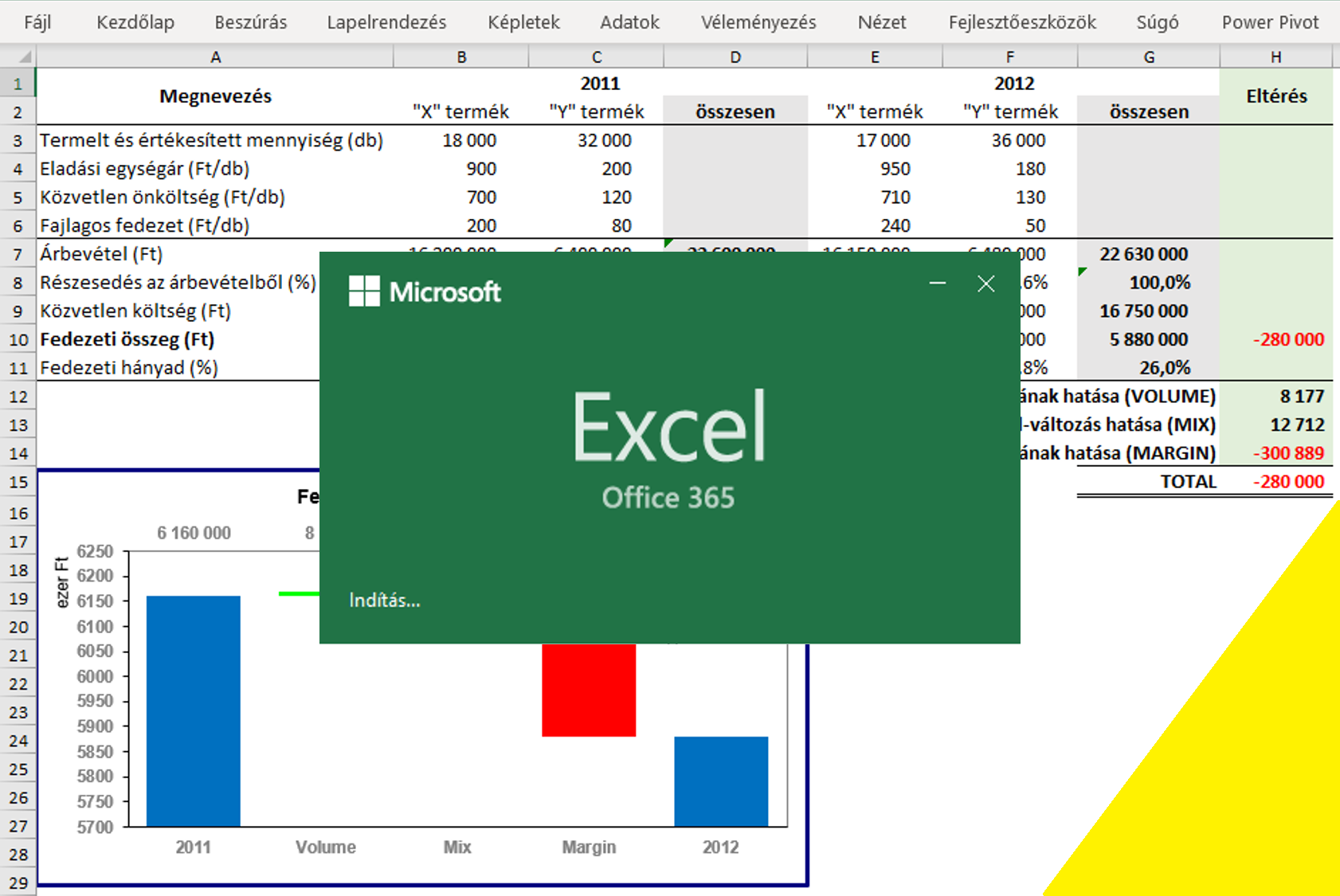Click the red Margin chart bar

(x=589, y=690)
